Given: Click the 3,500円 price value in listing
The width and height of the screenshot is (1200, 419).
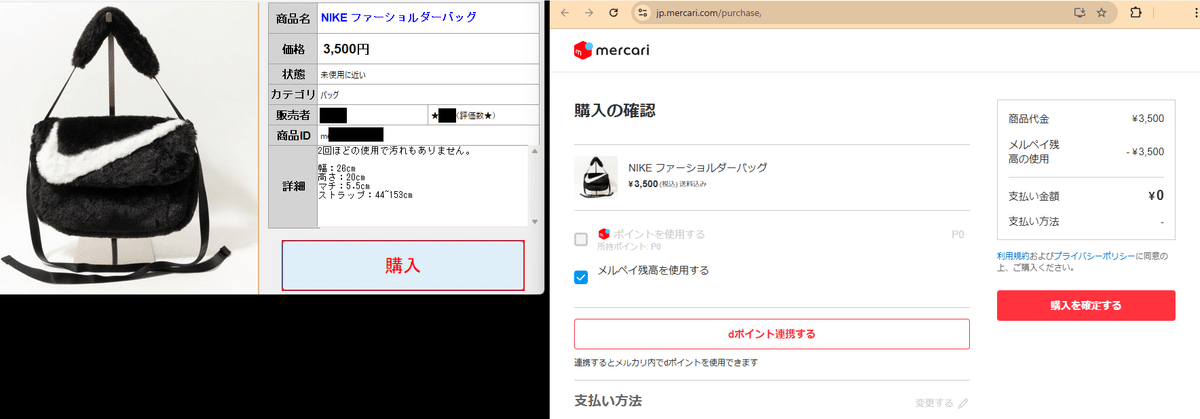Looking at the screenshot, I should [347, 48].
